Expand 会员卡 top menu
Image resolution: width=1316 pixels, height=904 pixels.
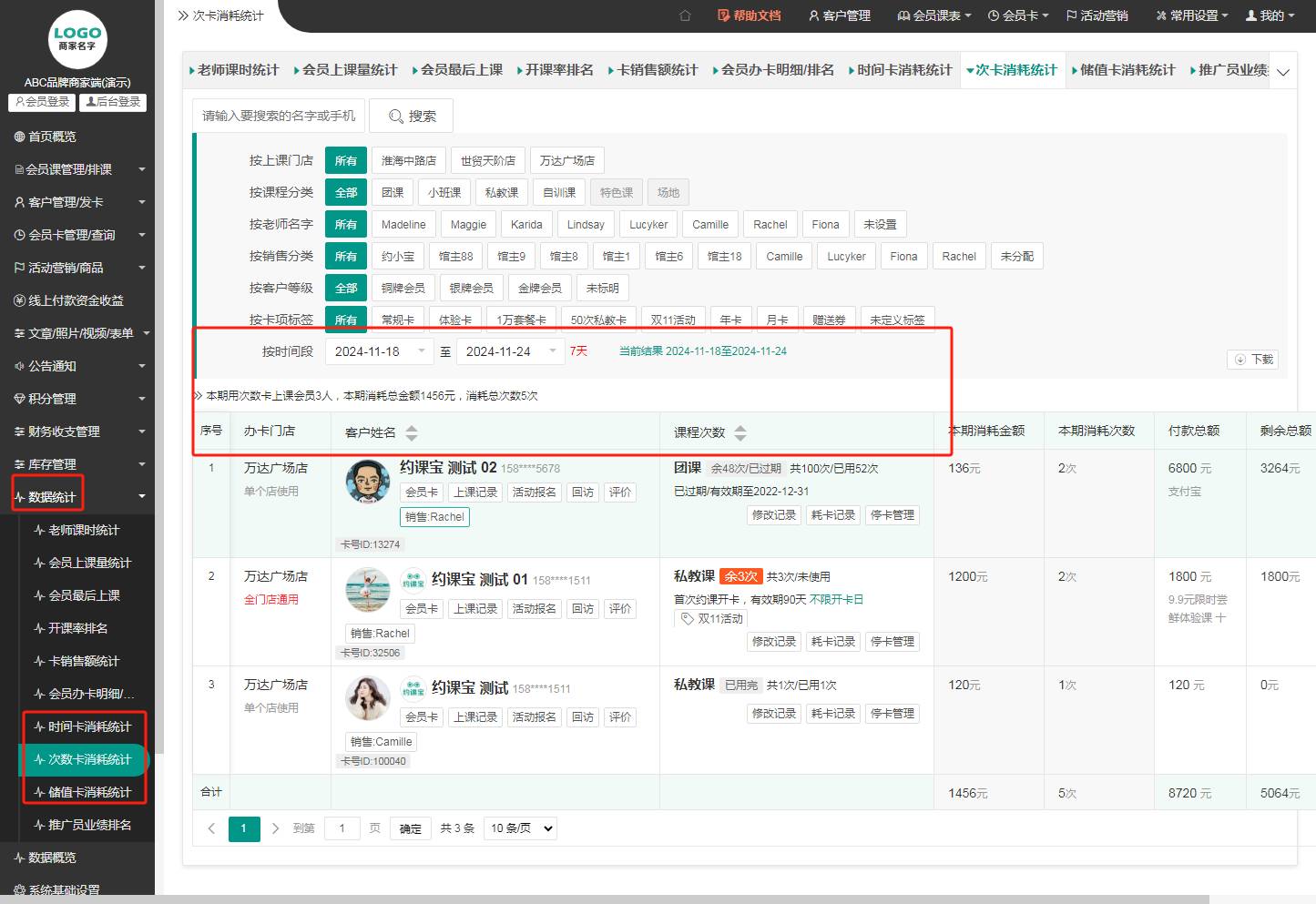(x=1018, y=15)
